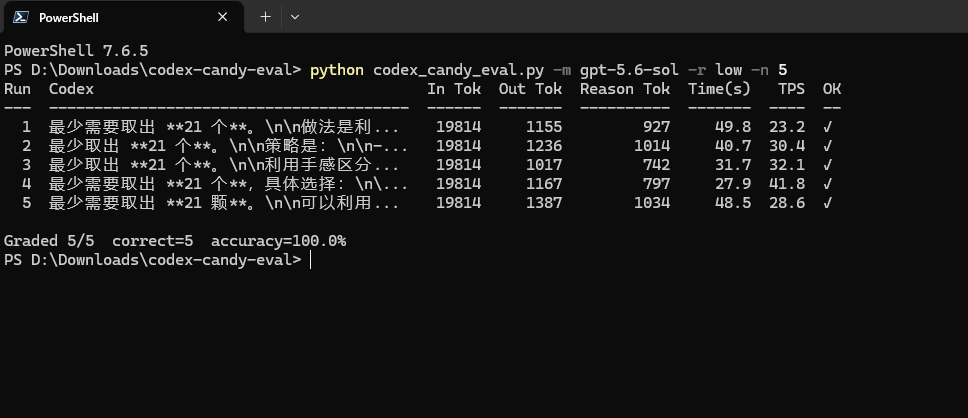
Task: Click the accuracy=100.0% summary text
Action: pos(278,241)
